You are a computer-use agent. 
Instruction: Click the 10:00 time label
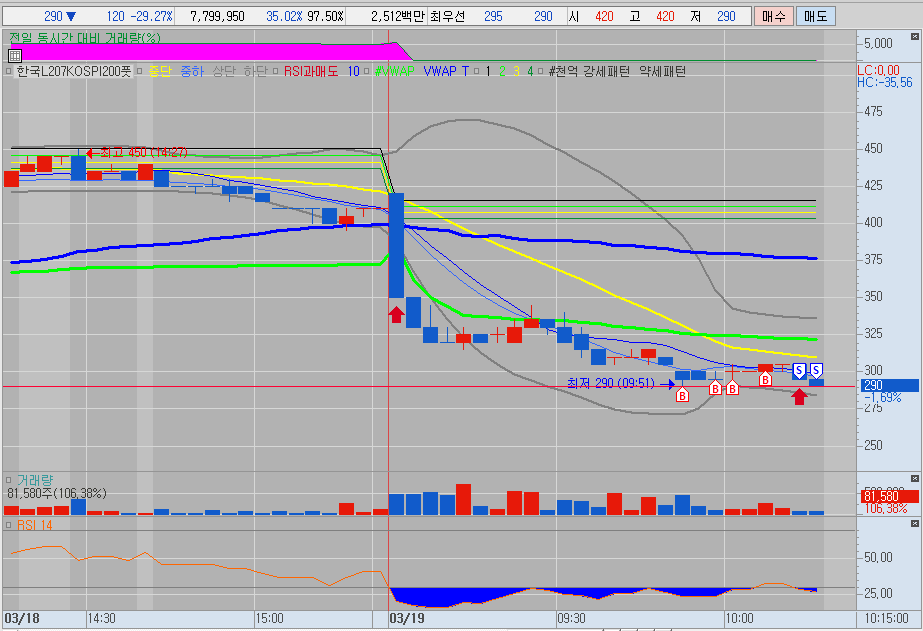(739, 619)
